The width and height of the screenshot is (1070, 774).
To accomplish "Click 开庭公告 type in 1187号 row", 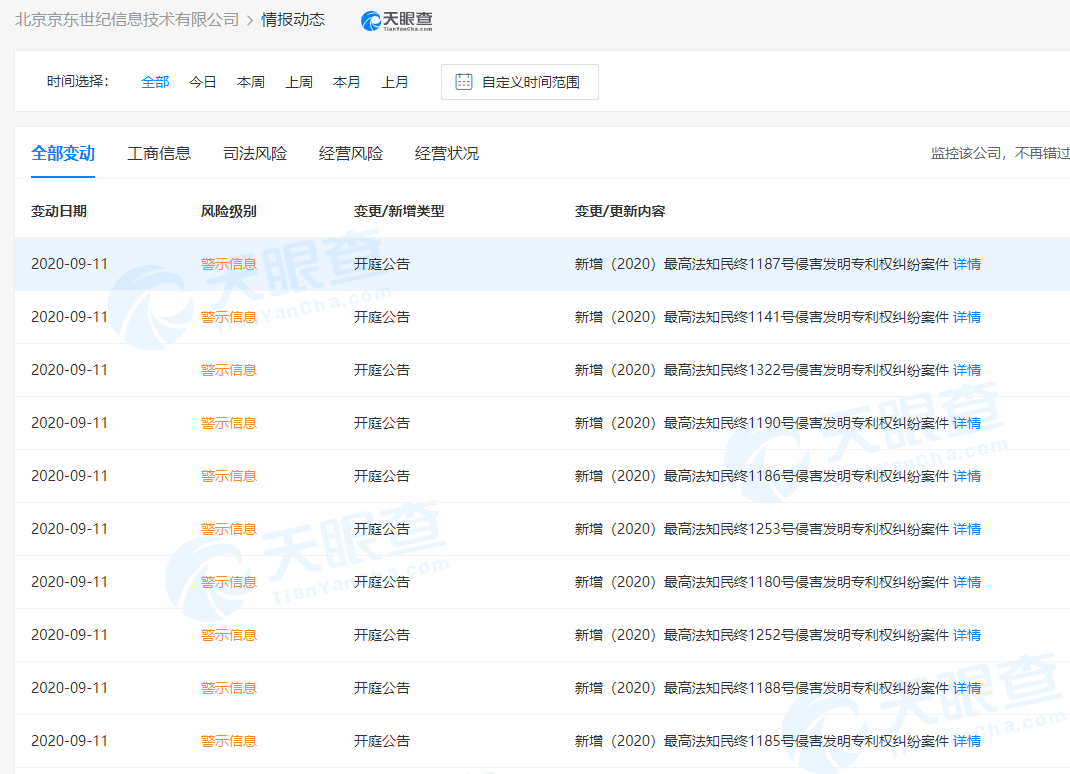I will (x=381, y=264).
